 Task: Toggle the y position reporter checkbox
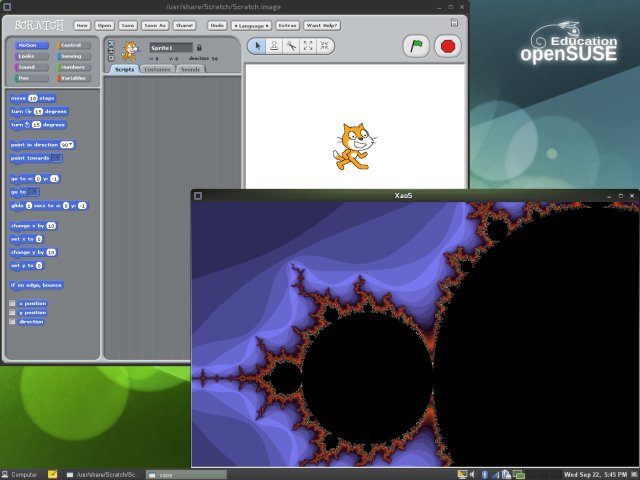(x=12, y=312)
